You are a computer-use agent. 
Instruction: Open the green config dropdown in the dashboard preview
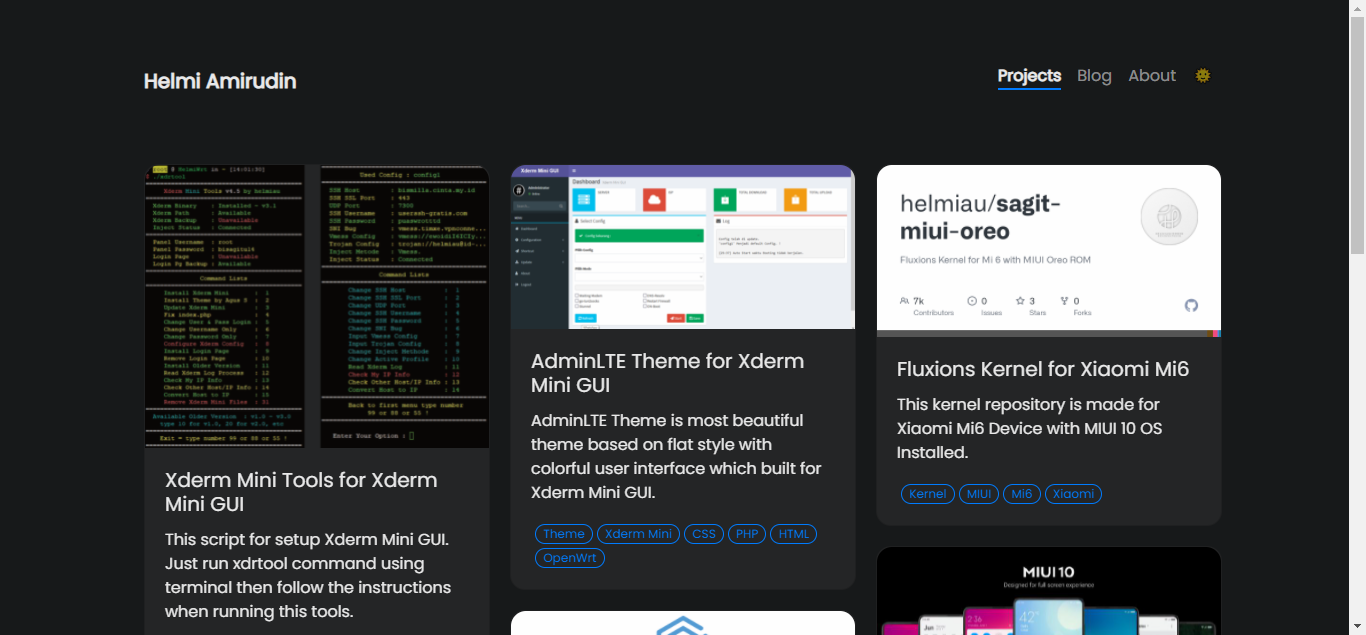tap(640, 236)
